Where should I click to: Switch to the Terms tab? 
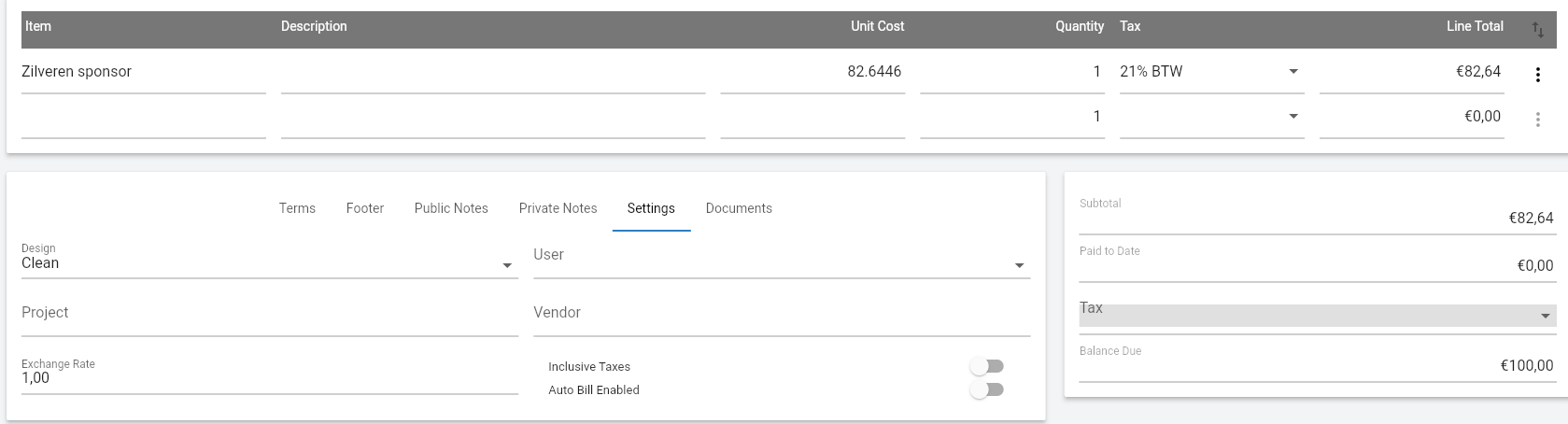(297, 208)
